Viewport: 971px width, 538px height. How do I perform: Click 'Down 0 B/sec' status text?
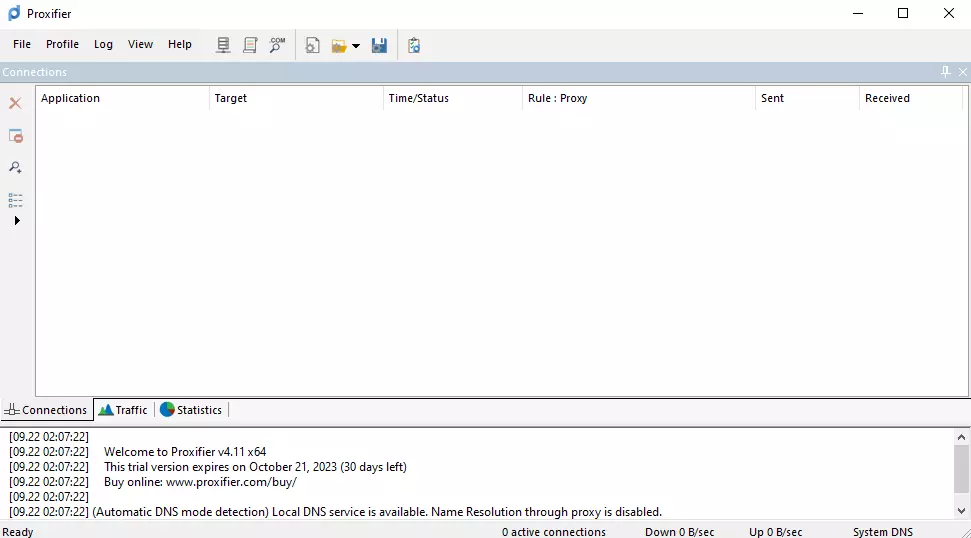pos(679,532)
